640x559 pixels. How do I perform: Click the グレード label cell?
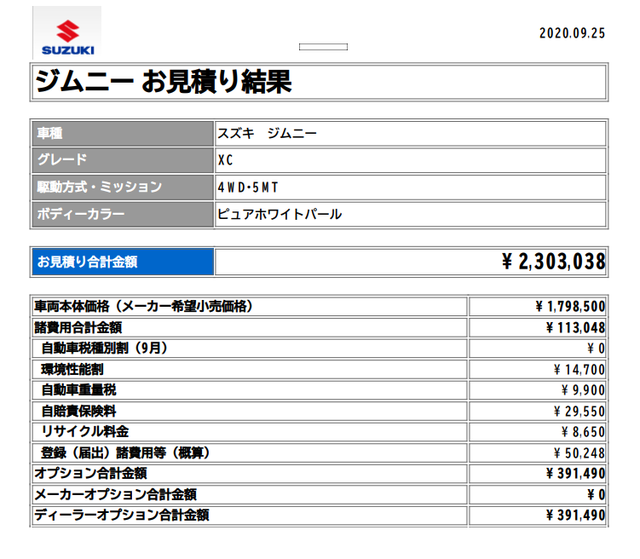coord(123,160)
